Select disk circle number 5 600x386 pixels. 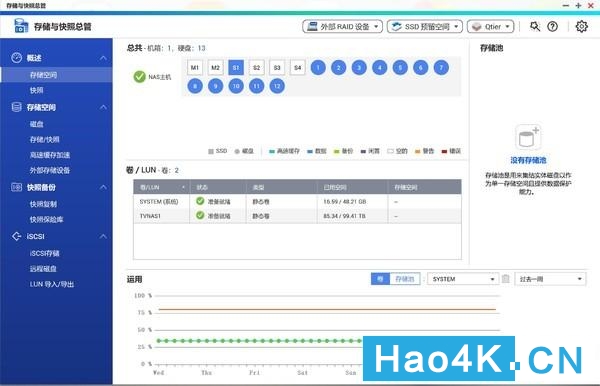pos(400,68)
